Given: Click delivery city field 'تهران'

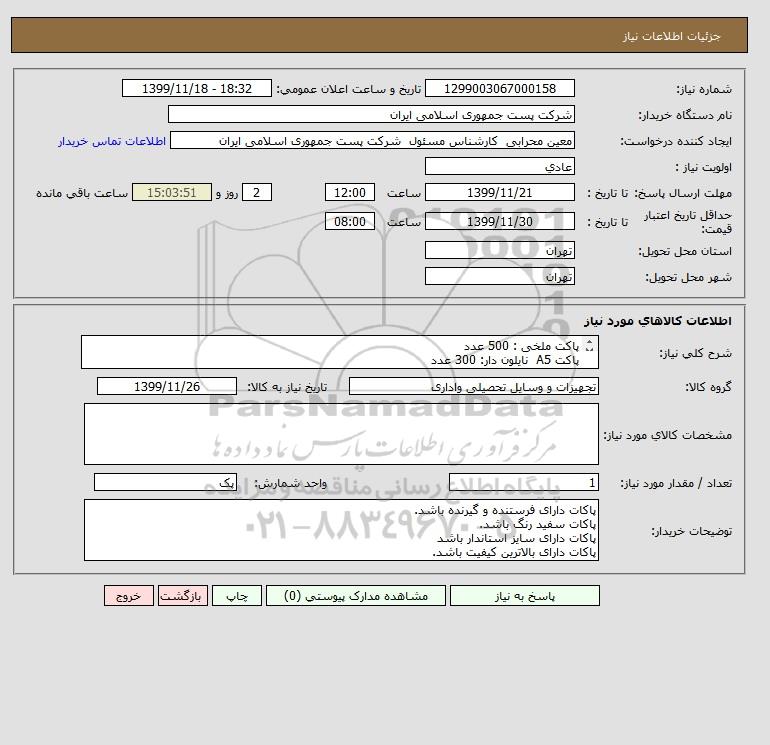Looking at the screenshot, I should 499,276.
